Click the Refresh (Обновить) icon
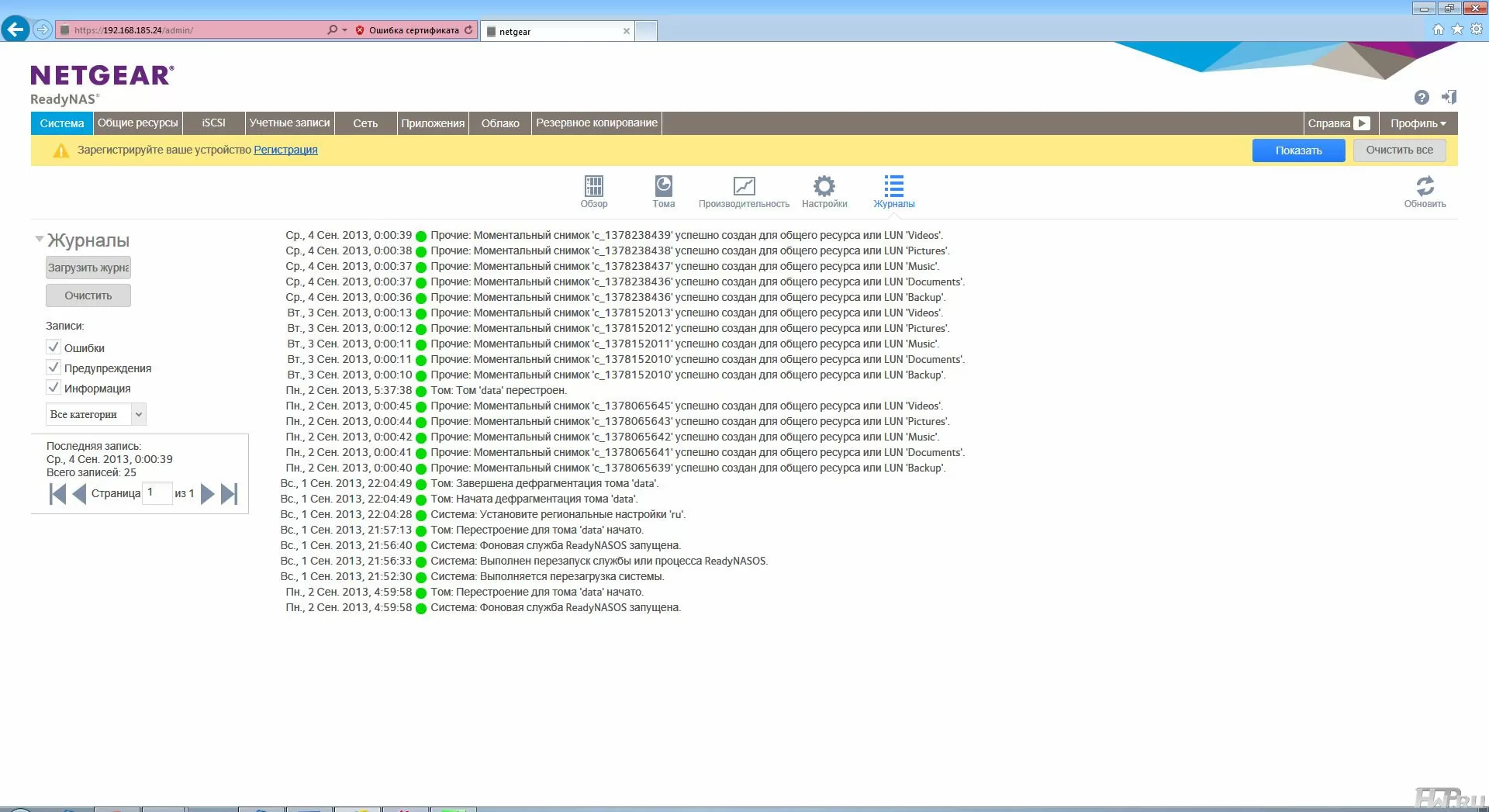 pyautogui.click(x=1425, y=187)
